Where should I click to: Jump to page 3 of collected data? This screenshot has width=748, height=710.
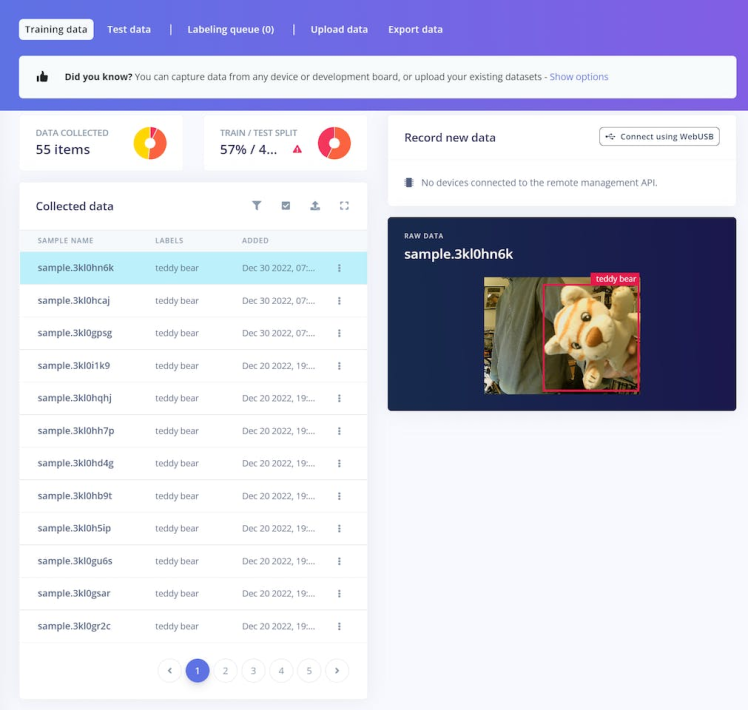click(x=253, y=670)
